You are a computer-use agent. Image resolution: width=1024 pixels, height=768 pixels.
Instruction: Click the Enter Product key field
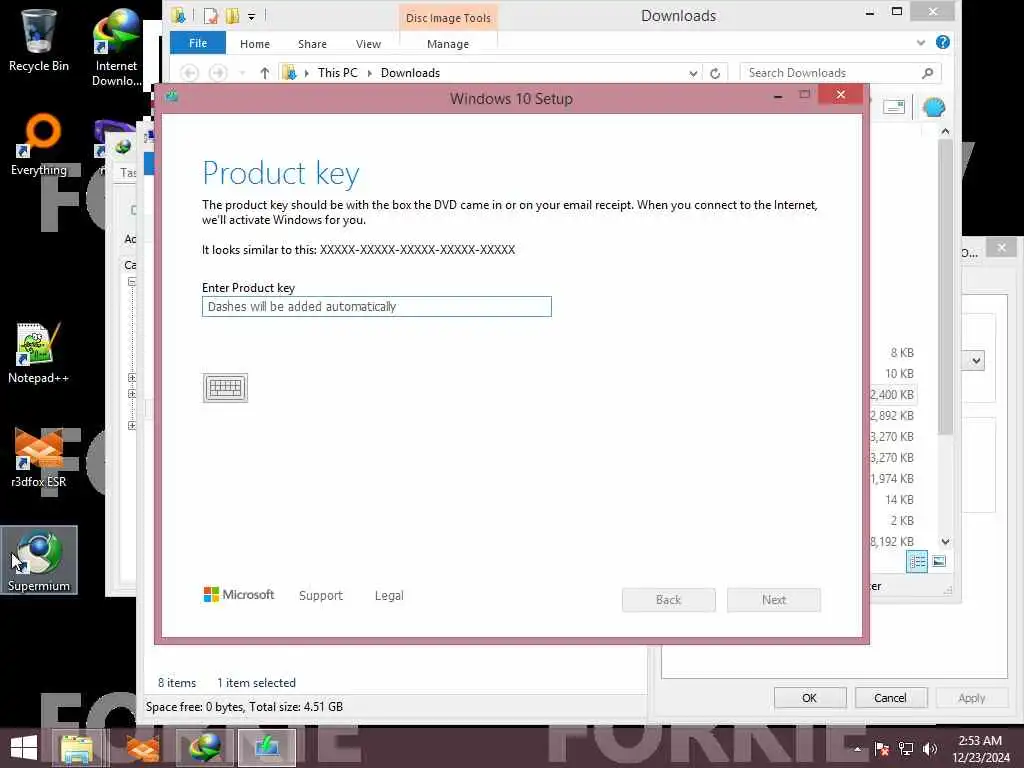pos(377,306)
